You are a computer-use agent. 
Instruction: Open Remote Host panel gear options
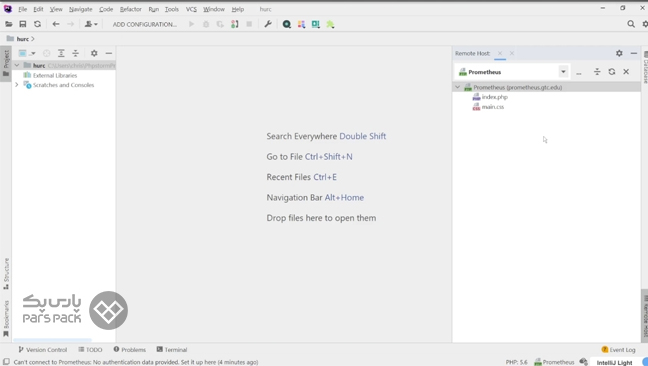click(619, 53)
